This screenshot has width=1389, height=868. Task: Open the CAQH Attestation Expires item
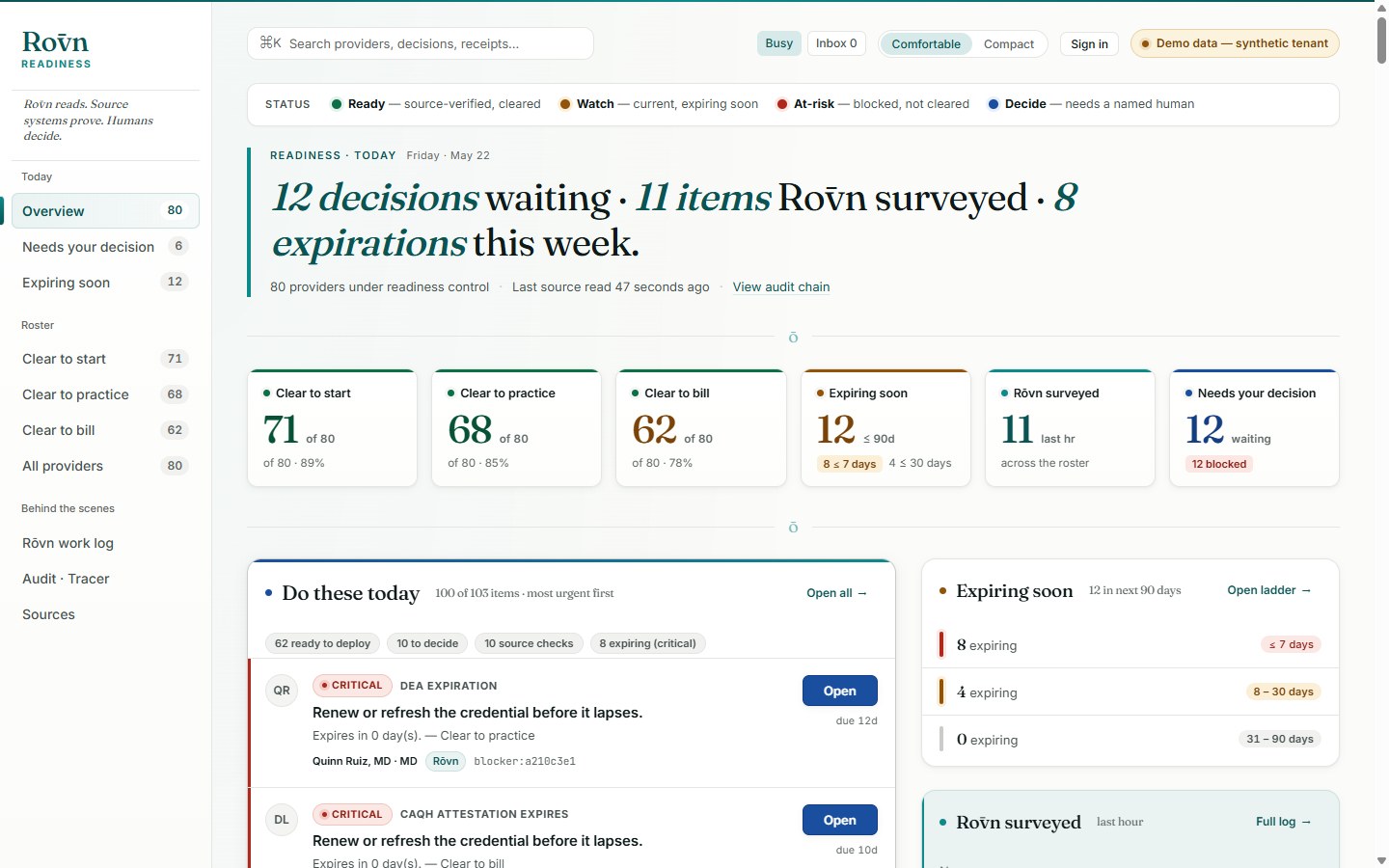click(x=840, y=820)
